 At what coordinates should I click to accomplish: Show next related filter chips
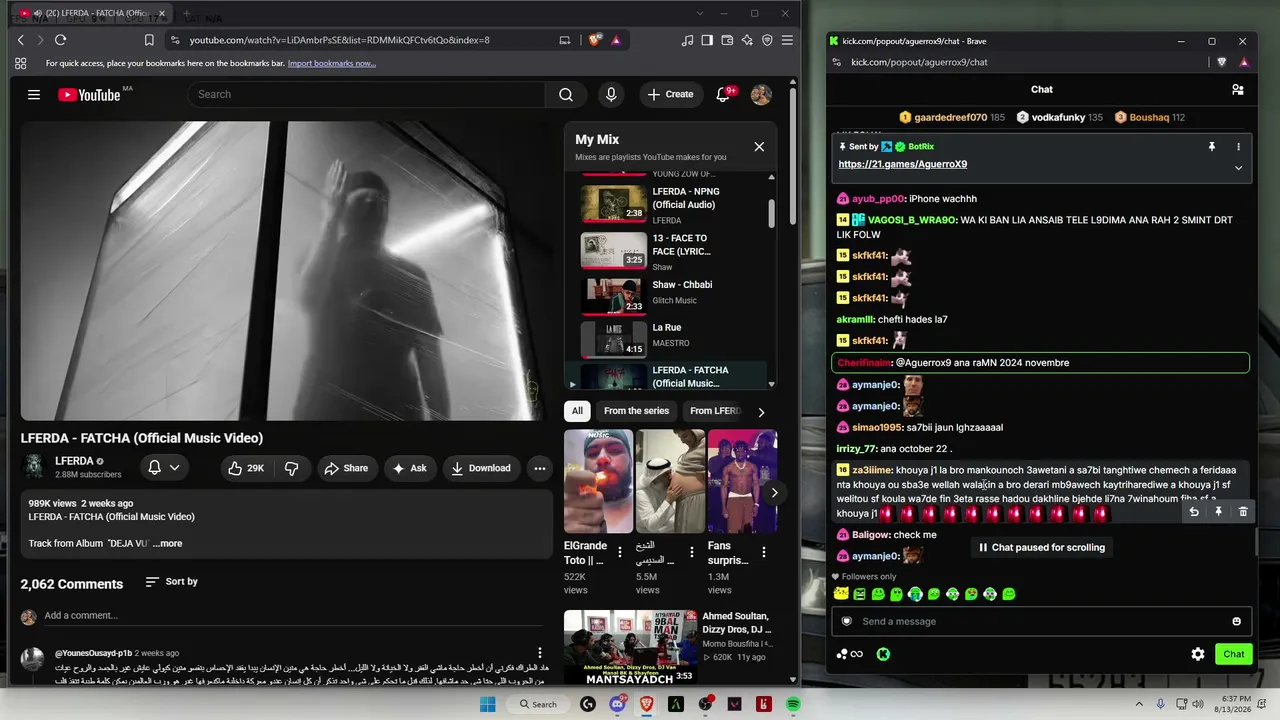tap(761, 412)
